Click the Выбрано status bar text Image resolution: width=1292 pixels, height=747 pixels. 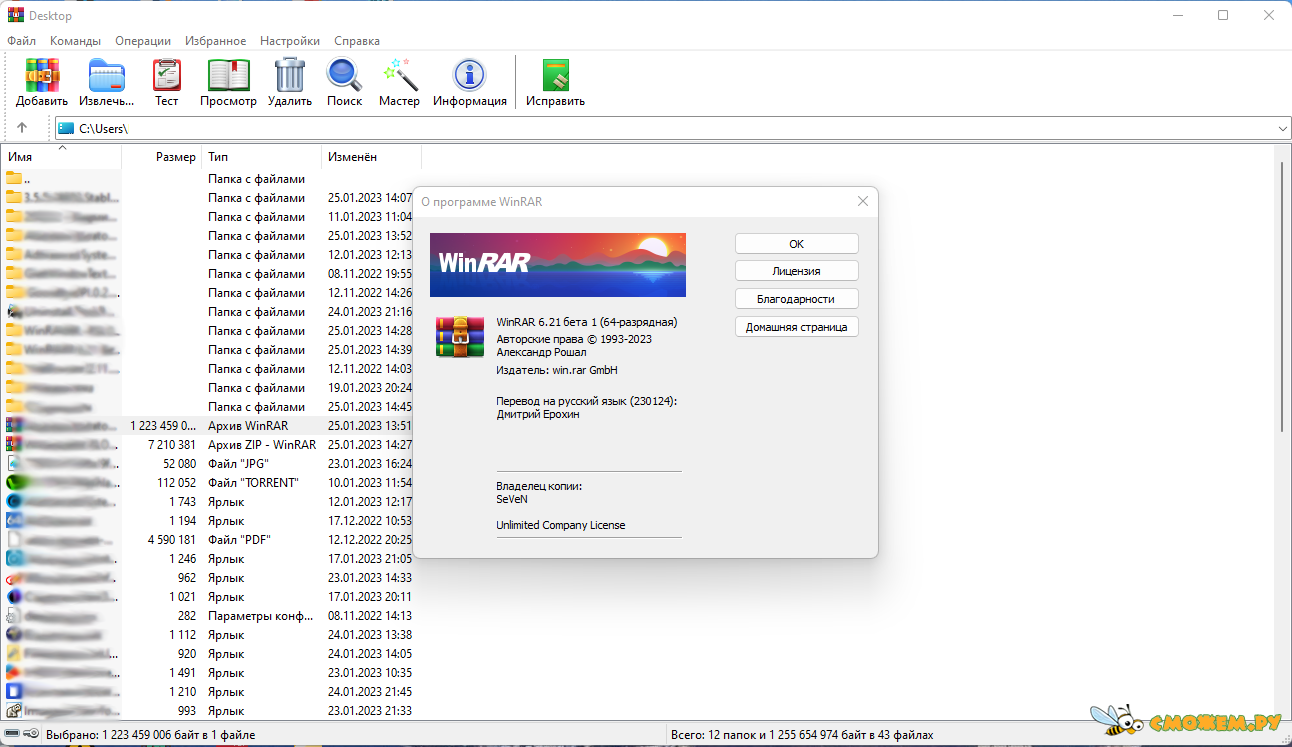point(151,735)
